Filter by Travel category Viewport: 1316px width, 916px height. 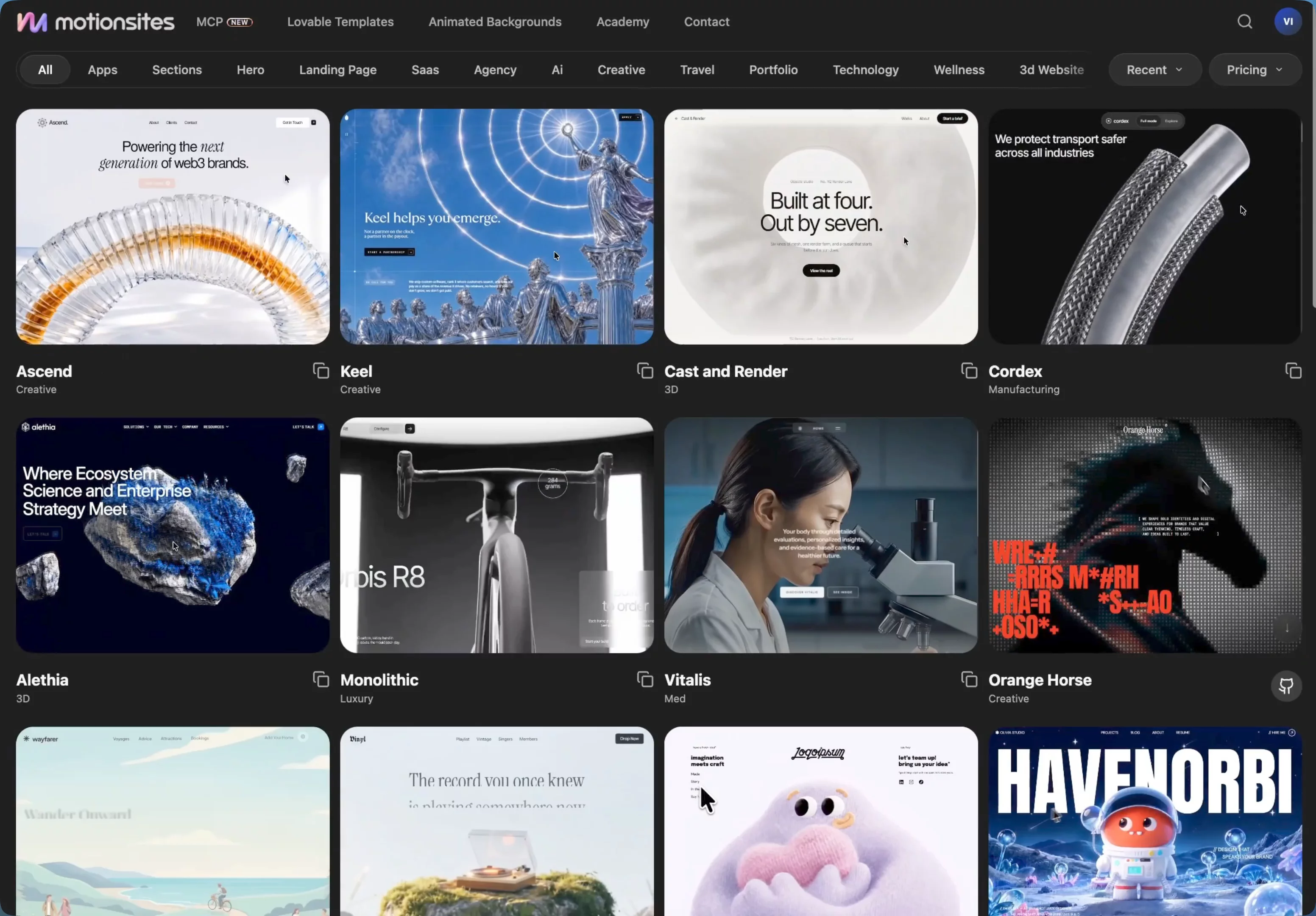click(697, 70)
